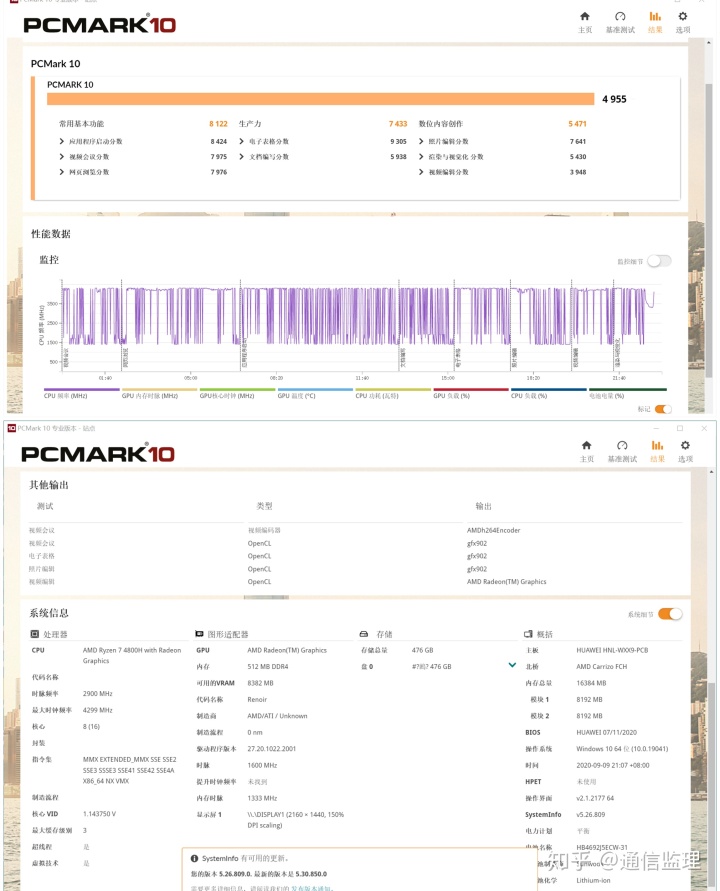Click the processor (处理器) section icon
Viewport: 720px width, 891px height.
coord(35,634)
